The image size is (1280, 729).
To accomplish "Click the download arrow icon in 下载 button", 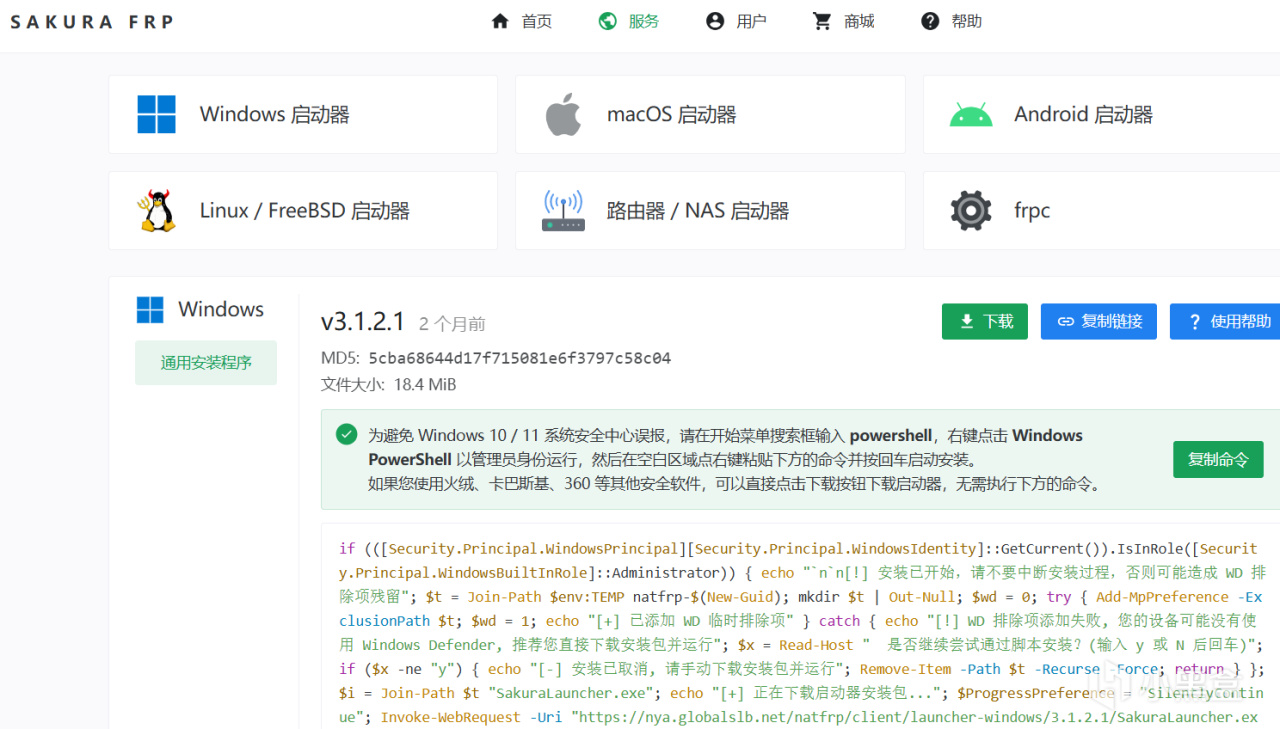I will click(x=967, y=321).
